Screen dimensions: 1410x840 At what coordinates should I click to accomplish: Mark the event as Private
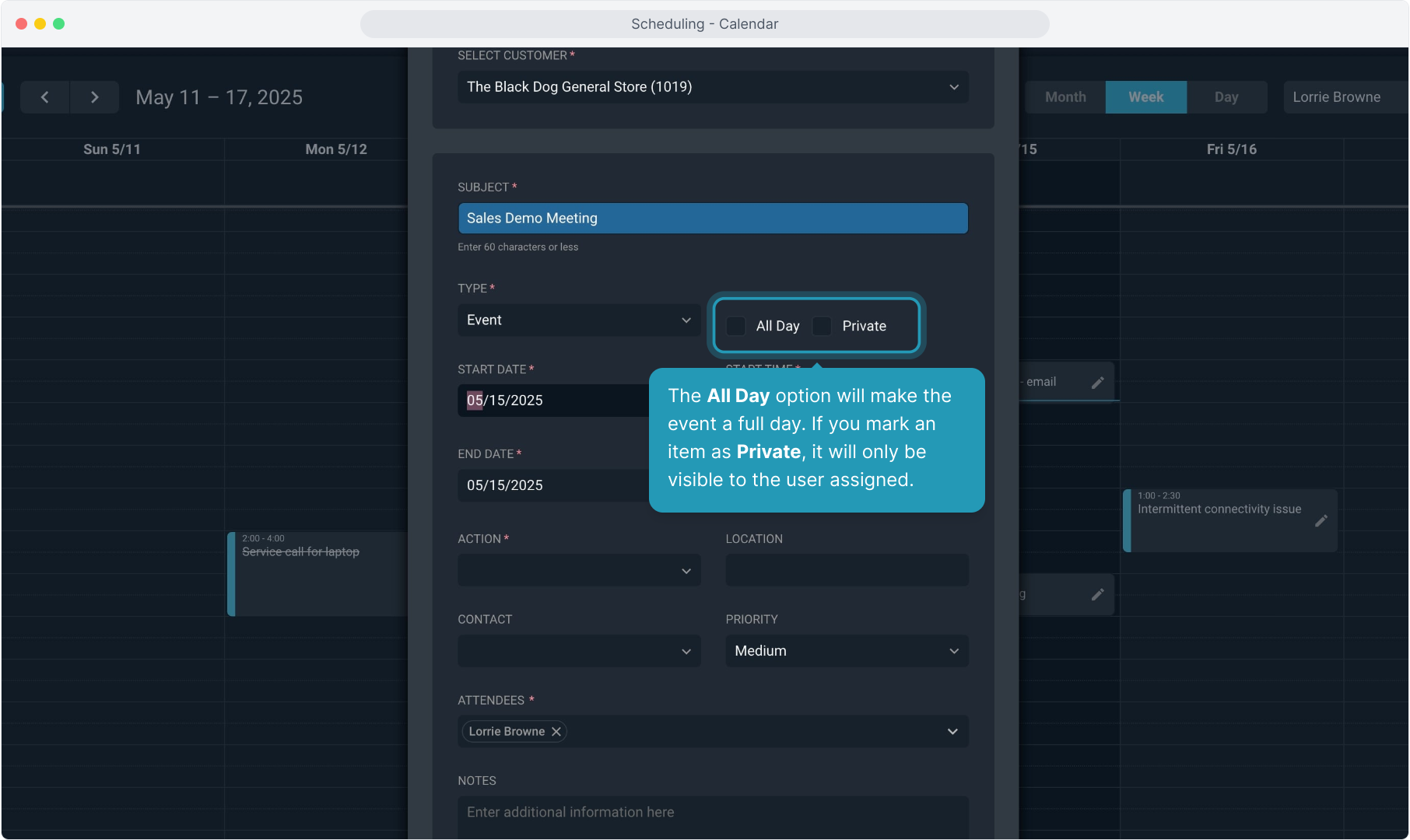tap(822, 326)
